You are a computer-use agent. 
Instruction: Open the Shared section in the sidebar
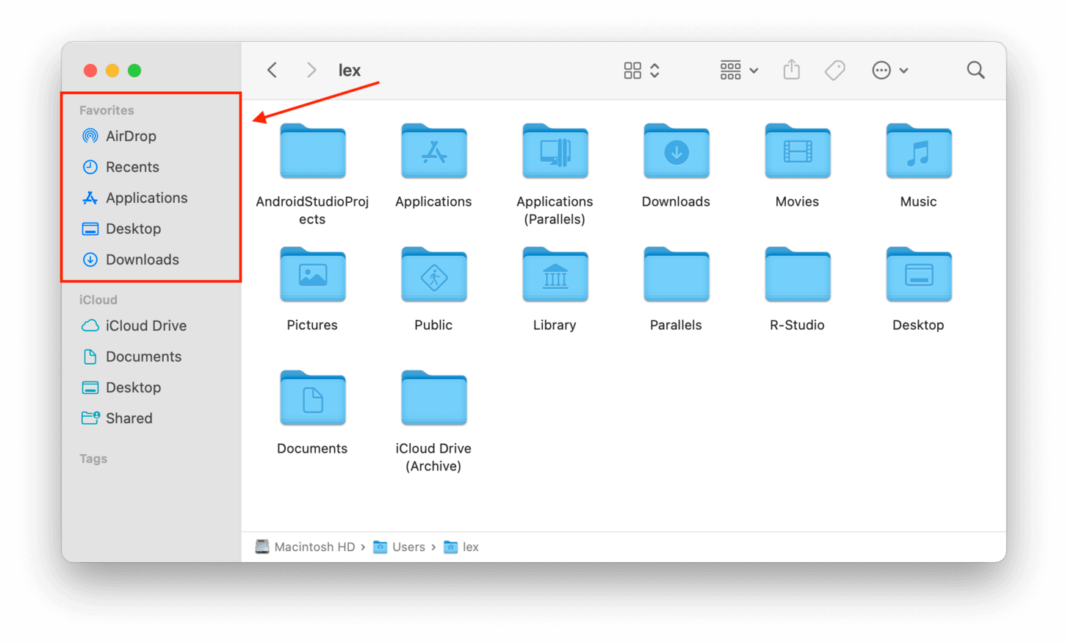click(128, 418)
